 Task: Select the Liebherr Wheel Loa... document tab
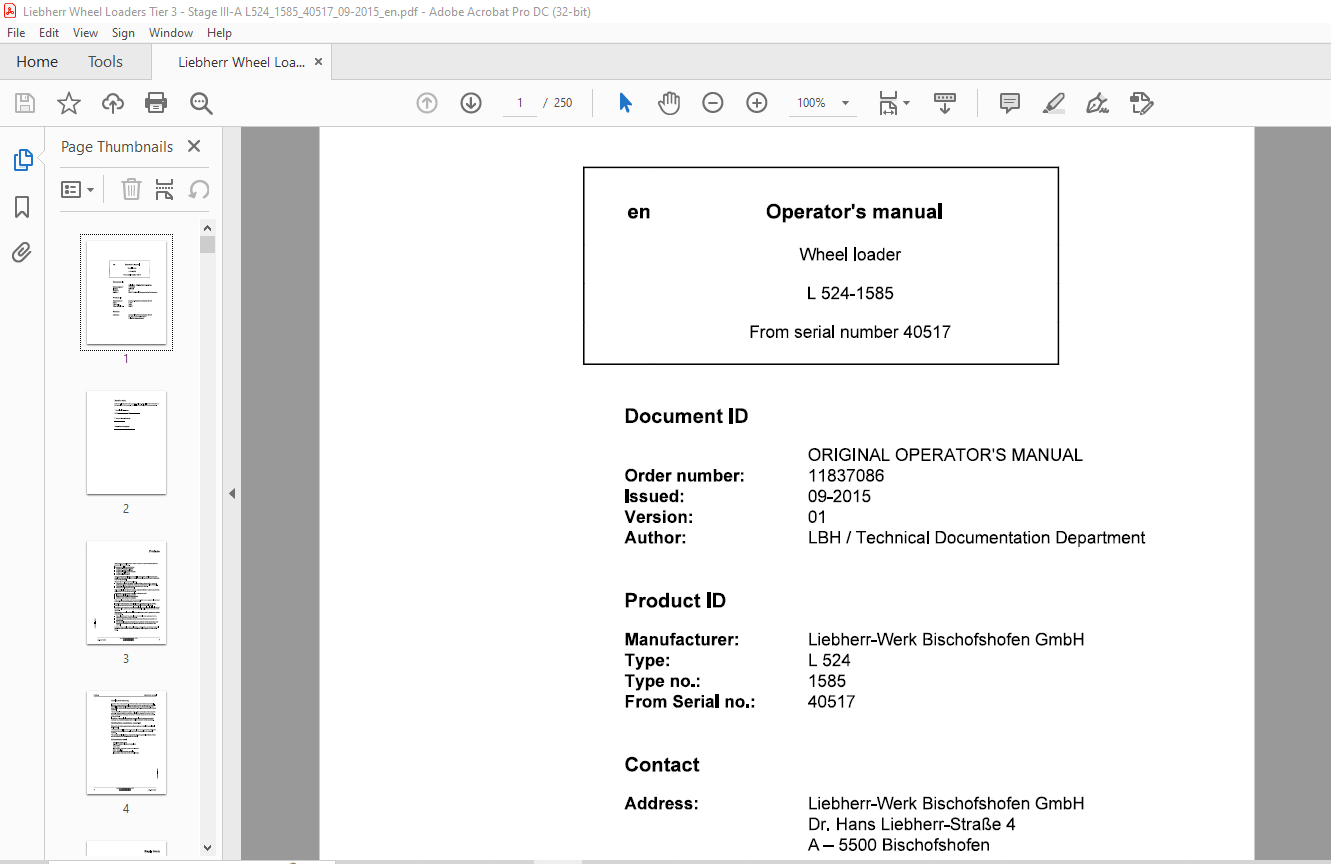tap(241, 62)
